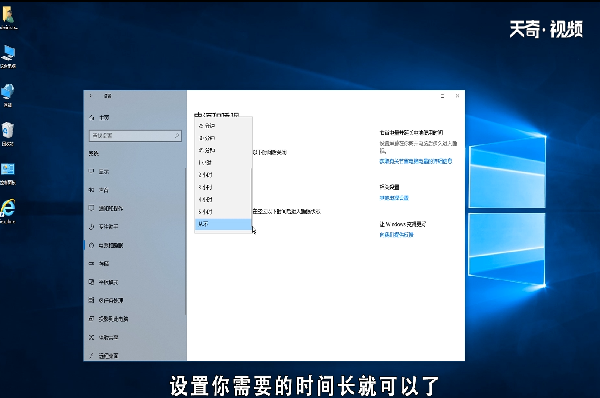Open the feedback link under 让 Windows 变得更好

click(x=396, y=235)
